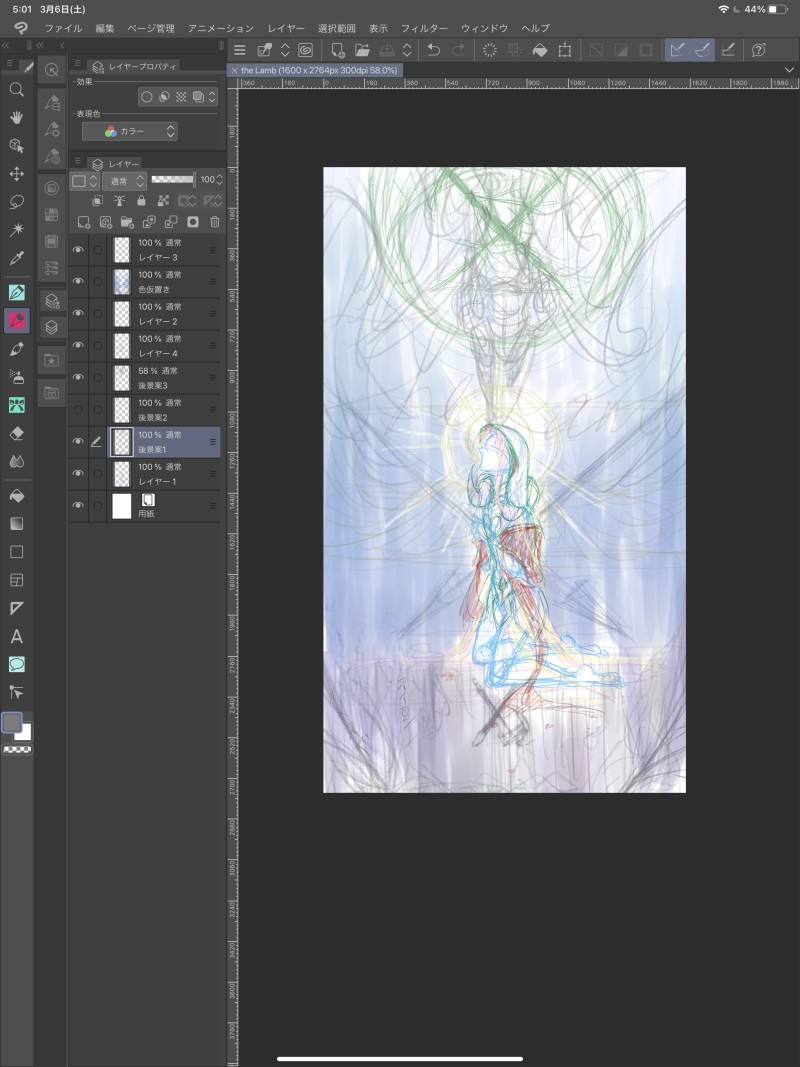The image size is (800, 1067).
Task: Select the Eyedropper tool
Action: [x=16, y=258]
